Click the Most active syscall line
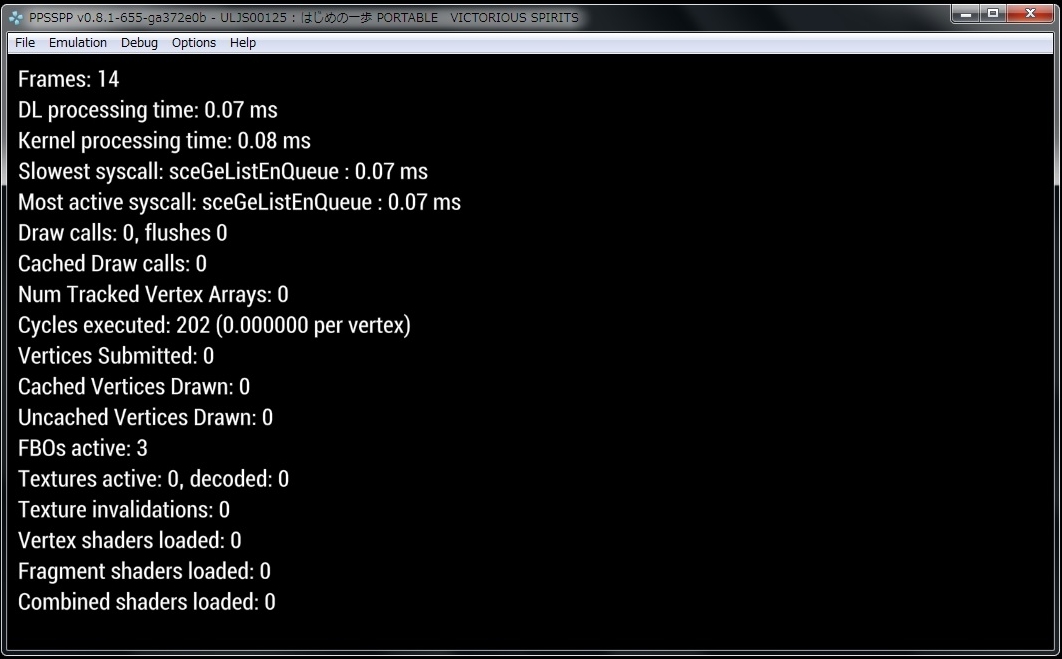This screenshot has width=1062, height=659. pos(239,203)
